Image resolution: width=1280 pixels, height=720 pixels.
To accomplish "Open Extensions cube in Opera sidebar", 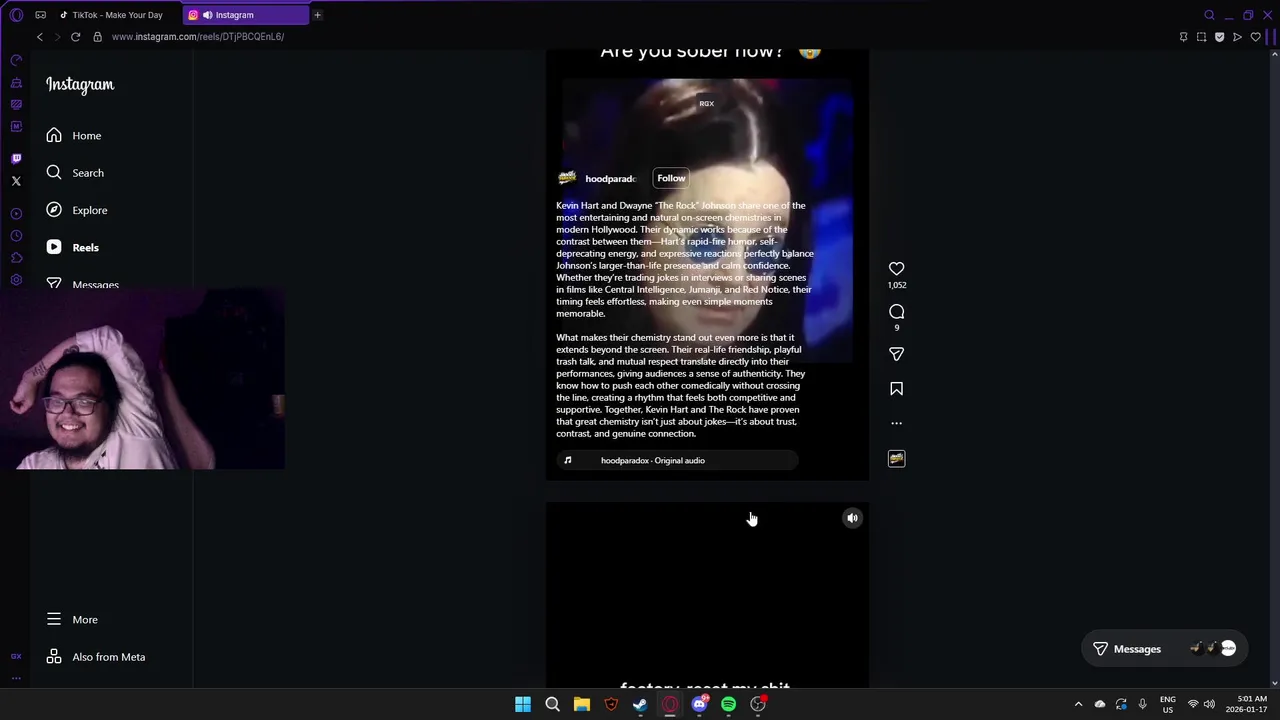I will 16,258.
